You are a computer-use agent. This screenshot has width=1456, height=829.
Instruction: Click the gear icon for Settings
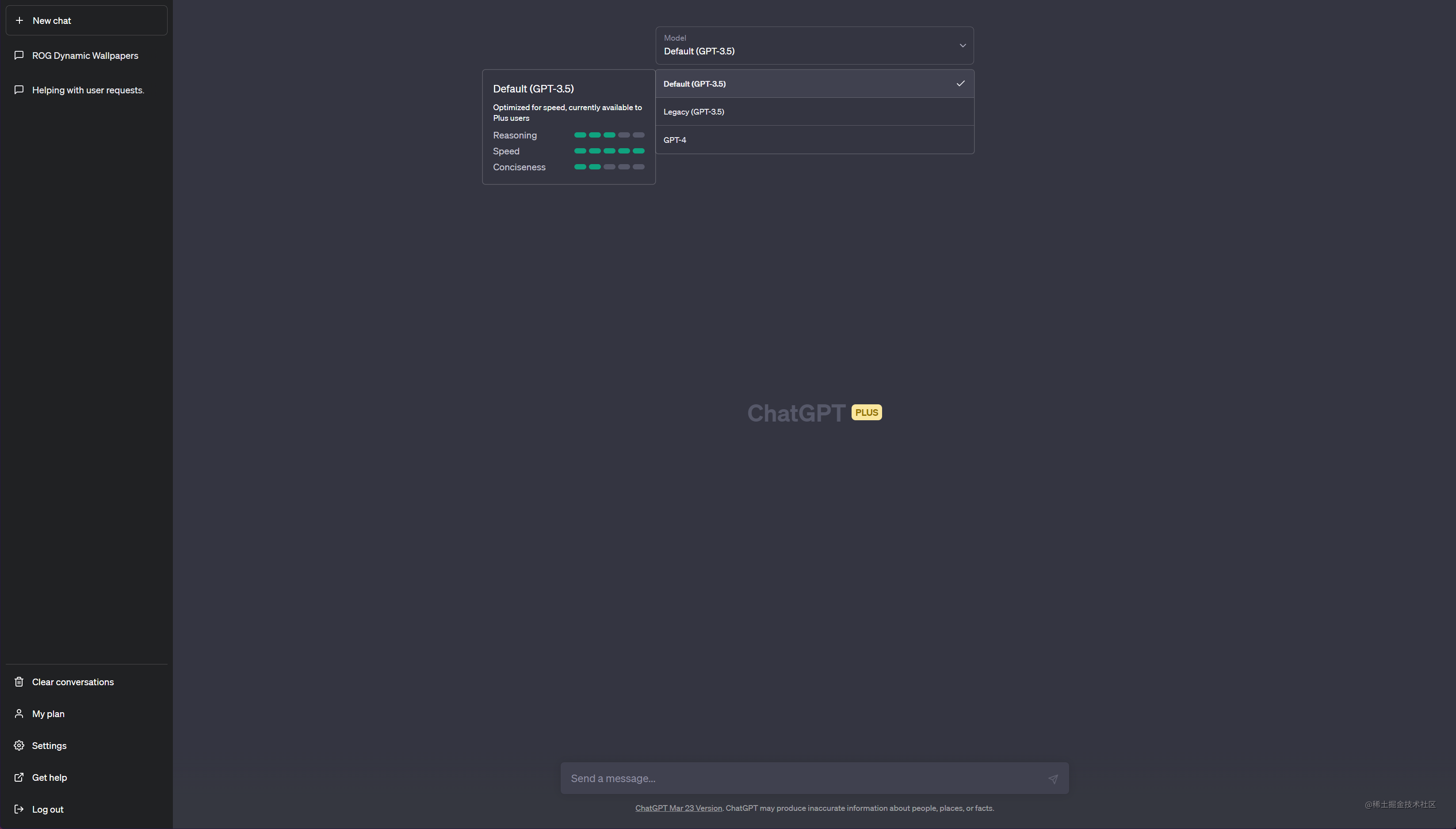(19, 745)
